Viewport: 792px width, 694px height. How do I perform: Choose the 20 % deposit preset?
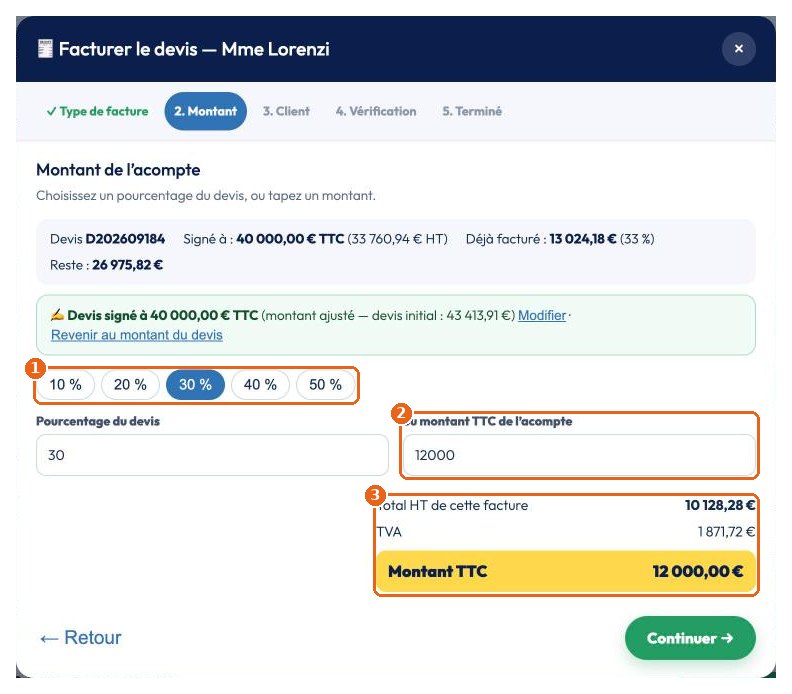(x=130, y=385)
